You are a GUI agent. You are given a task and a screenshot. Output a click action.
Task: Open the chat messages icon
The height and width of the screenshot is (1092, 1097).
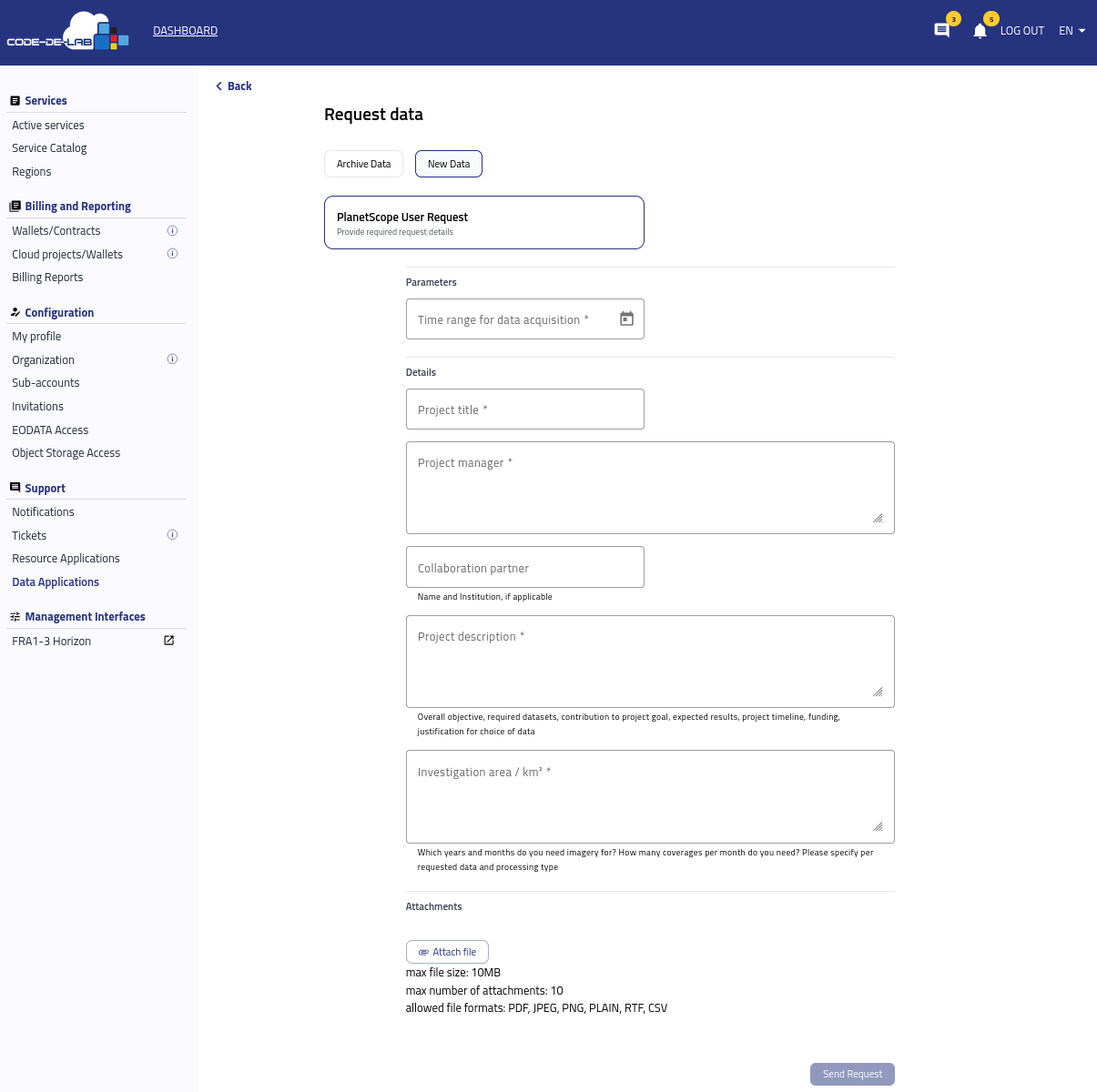[x=942, y=30]
